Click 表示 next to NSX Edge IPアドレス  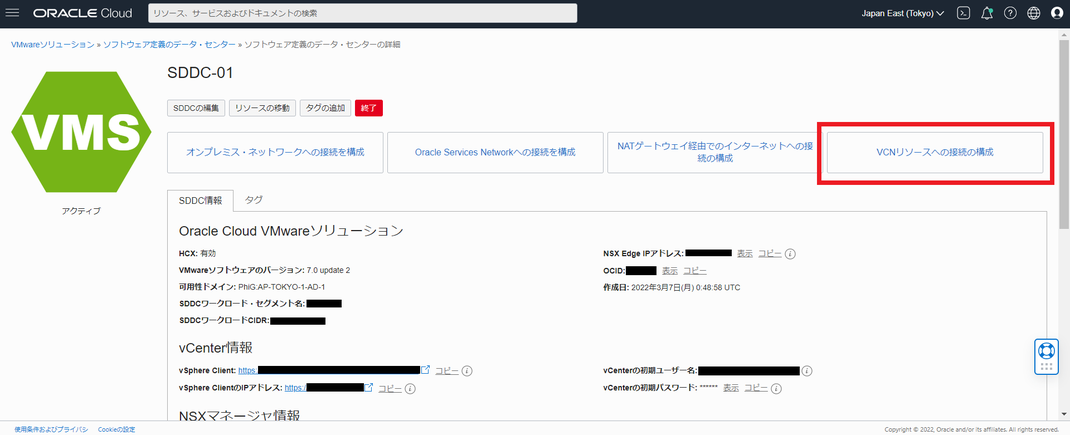[x=744, y=253]
